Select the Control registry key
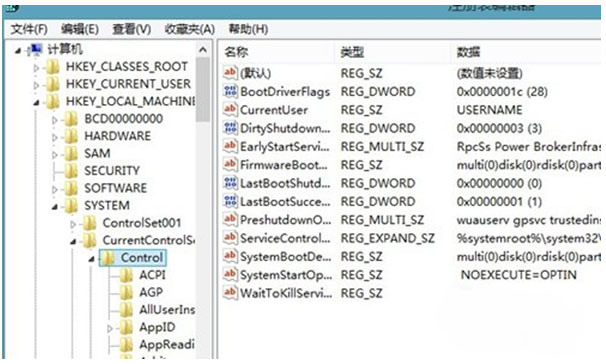The width and height of the screenshot is (606, 364). coord(141,258)
